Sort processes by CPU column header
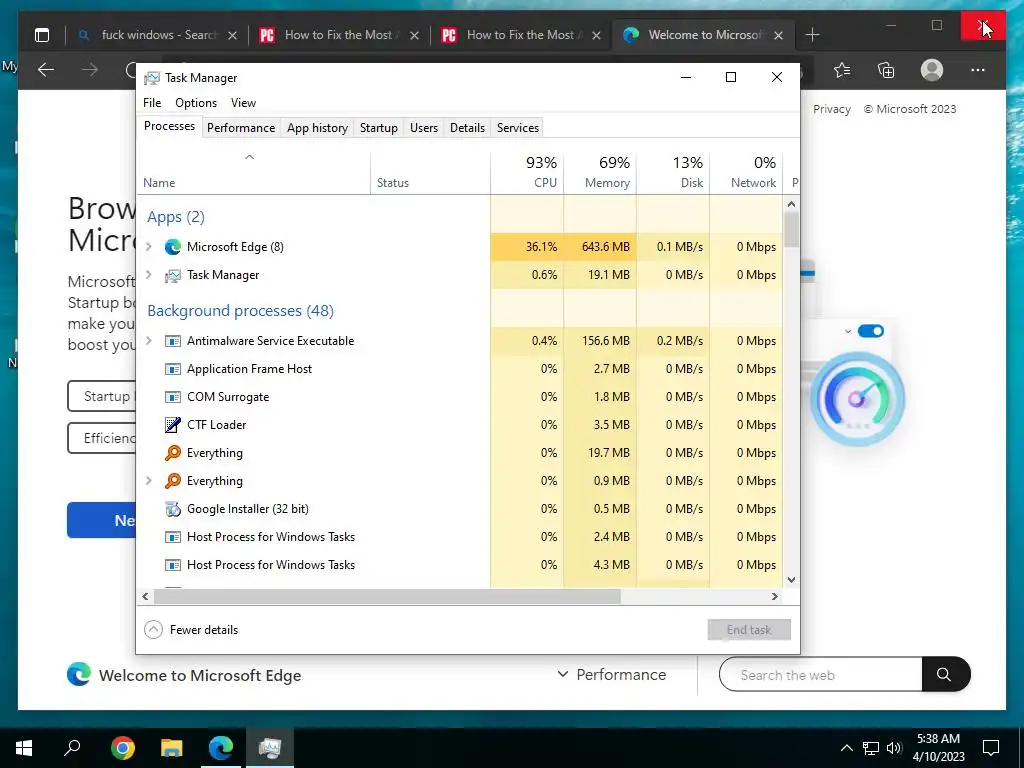1024x768 pixels. pos(527,172)
